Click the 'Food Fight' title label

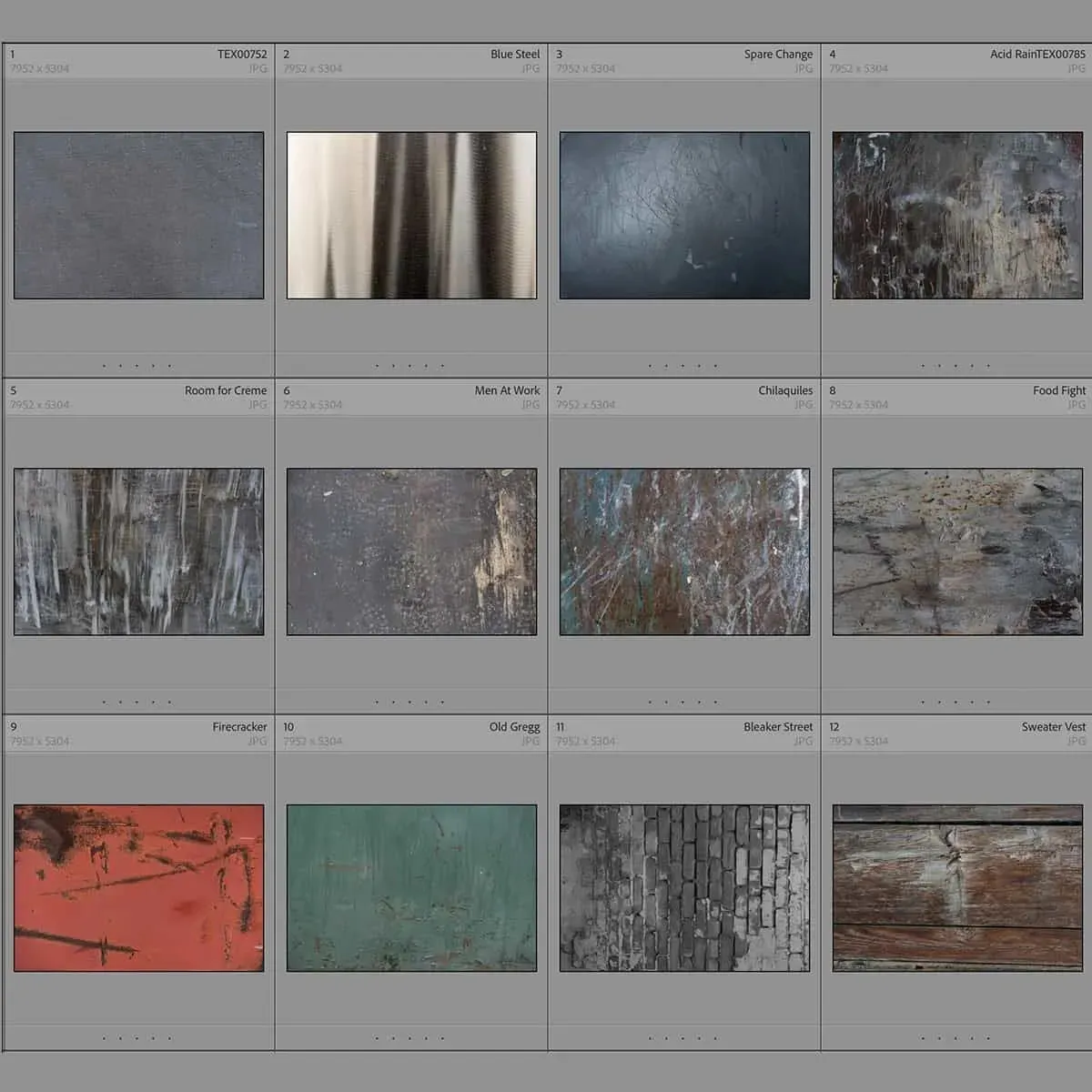(1058, 390)
